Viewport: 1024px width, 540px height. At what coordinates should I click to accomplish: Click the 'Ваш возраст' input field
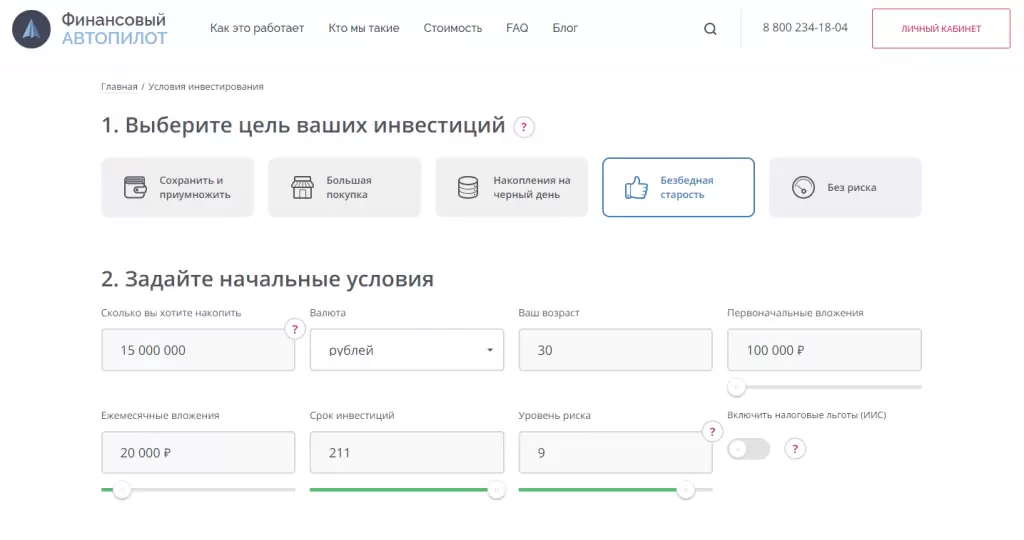point(615,350)
